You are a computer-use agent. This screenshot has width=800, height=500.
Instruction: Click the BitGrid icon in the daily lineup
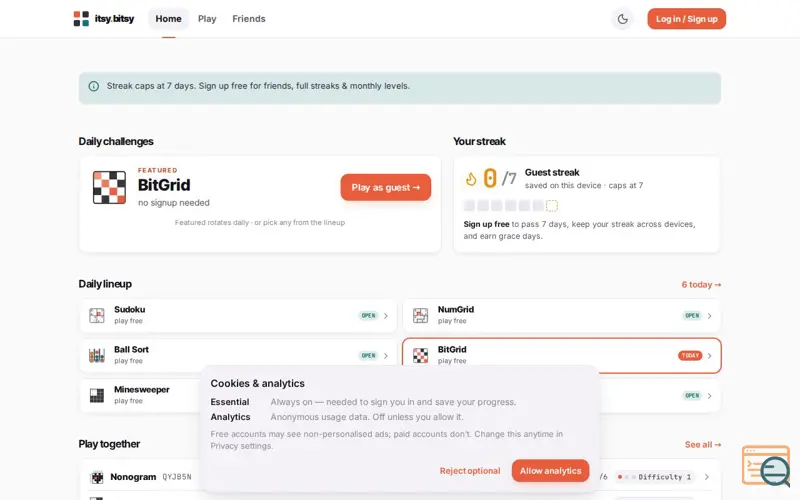[420, 355]
